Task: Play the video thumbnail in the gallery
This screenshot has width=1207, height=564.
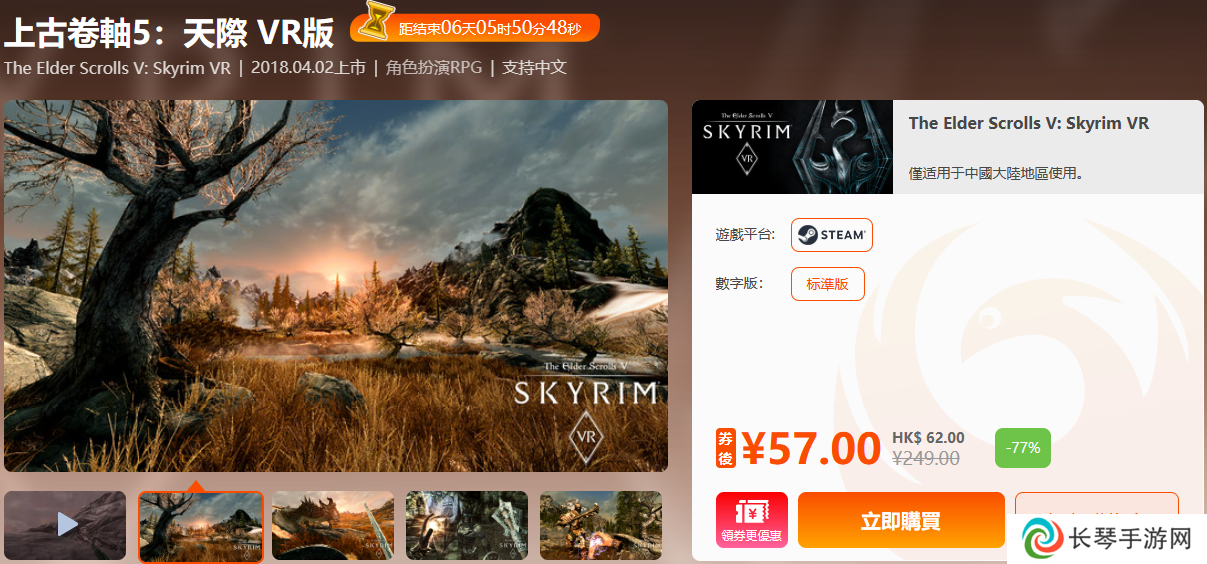Action: (x=65, y=525)
